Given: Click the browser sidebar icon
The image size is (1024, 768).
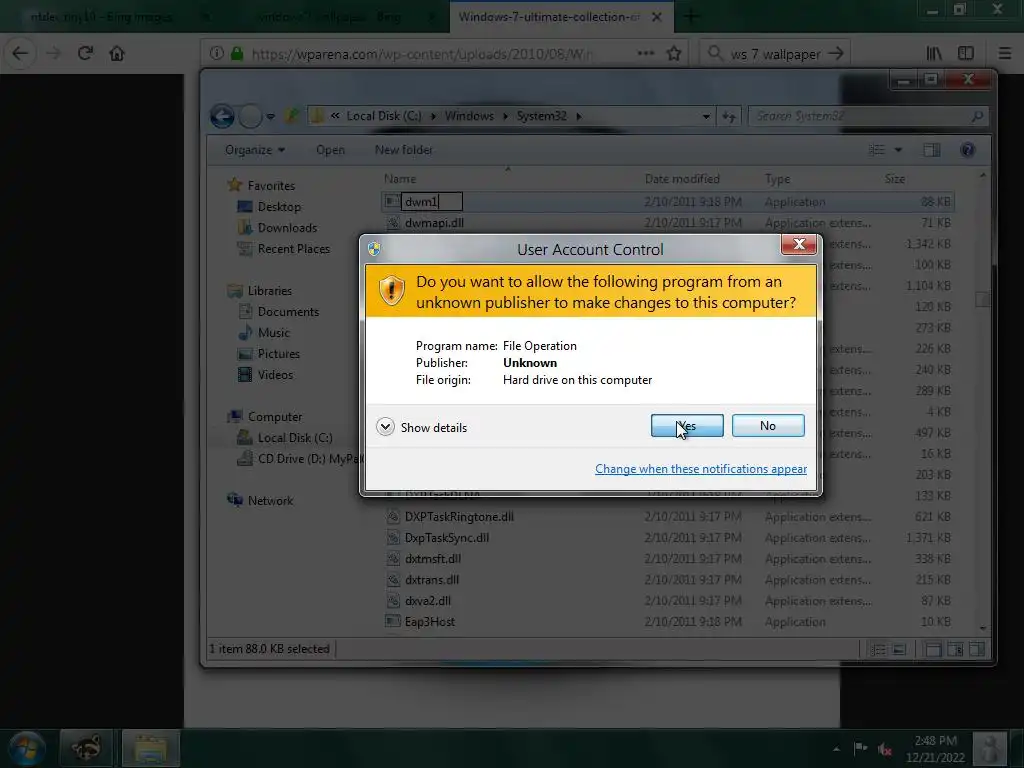Looking at the screenshot, I should click(x=966, y=54).
